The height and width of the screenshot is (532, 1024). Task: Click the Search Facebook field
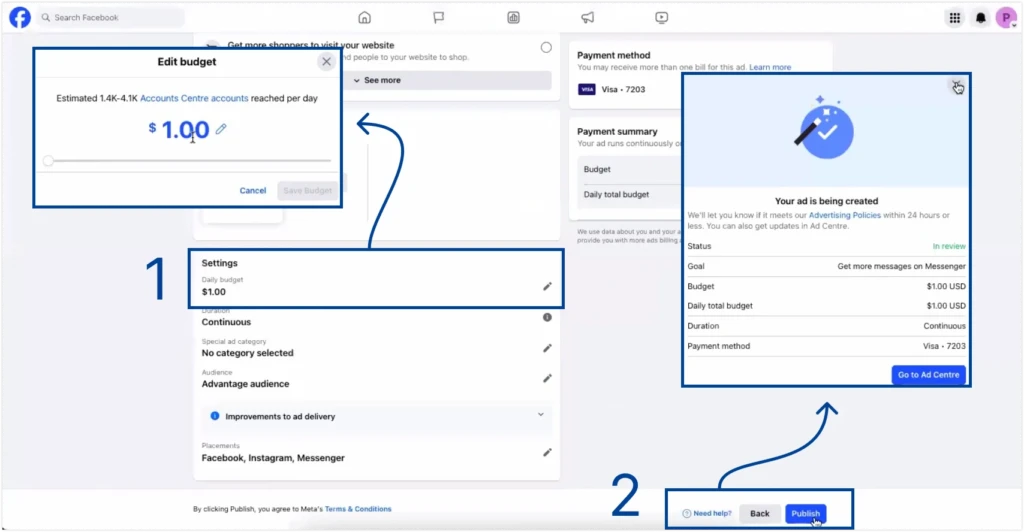(110, 18)
